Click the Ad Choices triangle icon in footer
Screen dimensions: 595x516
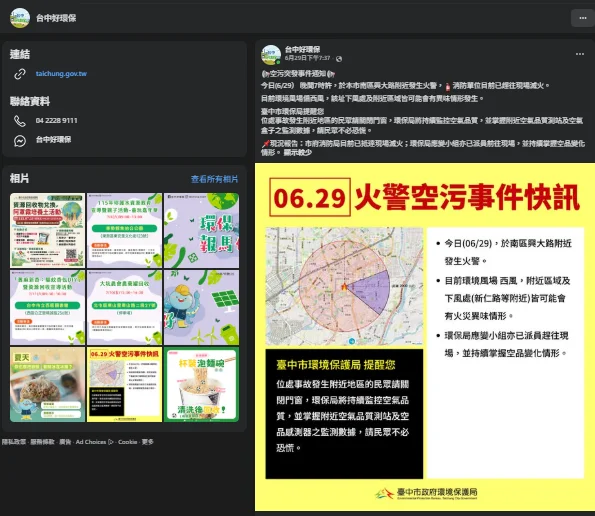tap(111, 442)
